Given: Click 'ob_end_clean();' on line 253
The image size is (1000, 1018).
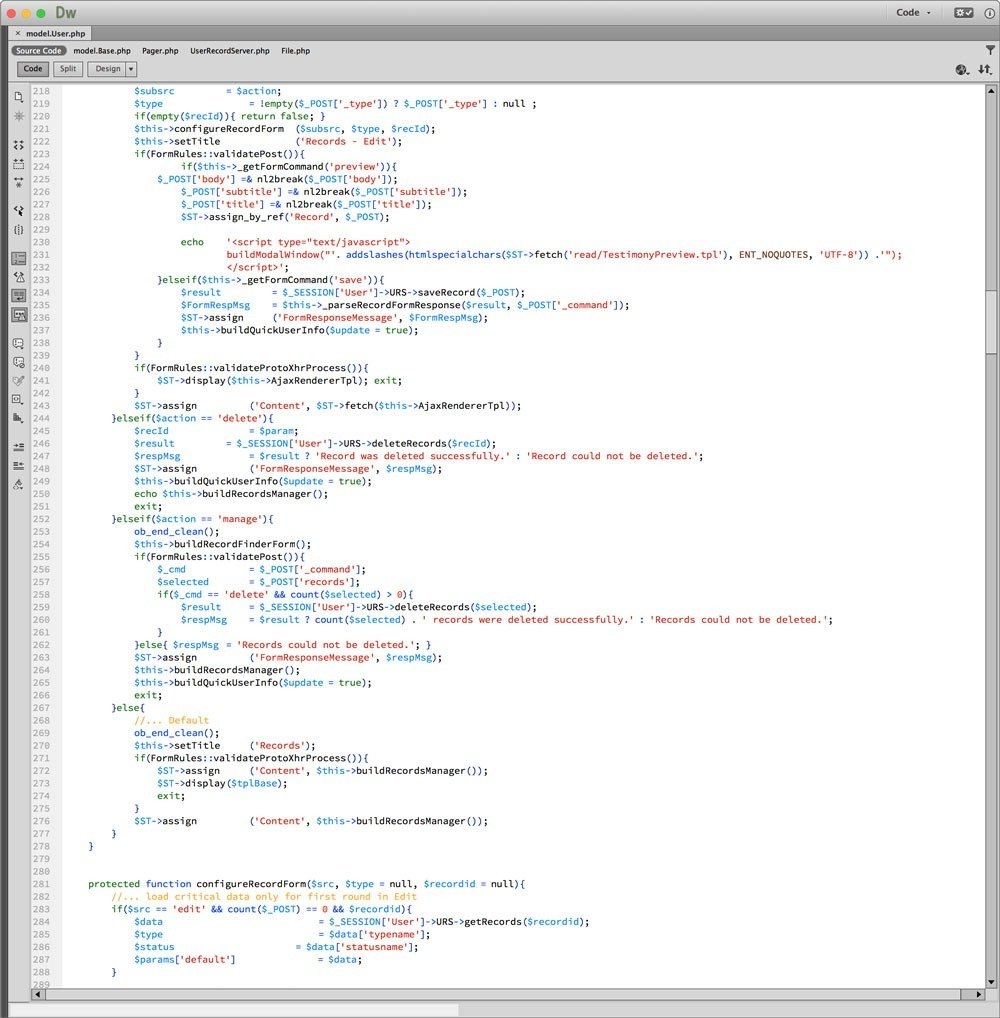Looking at the screenshot, I should click(177, 531).
